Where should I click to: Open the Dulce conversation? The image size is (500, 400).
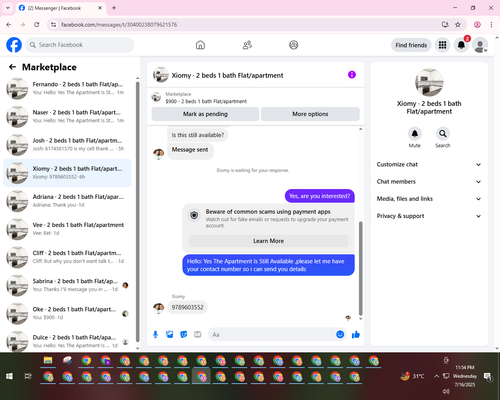(x=68, y=341)
